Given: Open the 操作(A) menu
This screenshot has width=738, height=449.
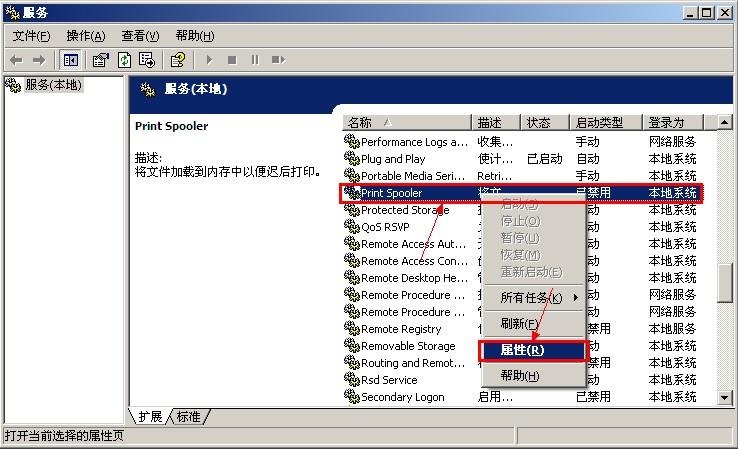Looking at the screenshot, I should [86, 36].
